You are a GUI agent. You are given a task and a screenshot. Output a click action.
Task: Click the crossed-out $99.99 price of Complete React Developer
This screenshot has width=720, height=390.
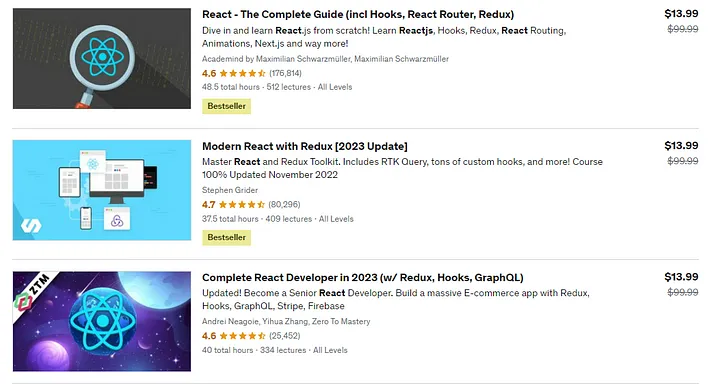pos(682,292)
